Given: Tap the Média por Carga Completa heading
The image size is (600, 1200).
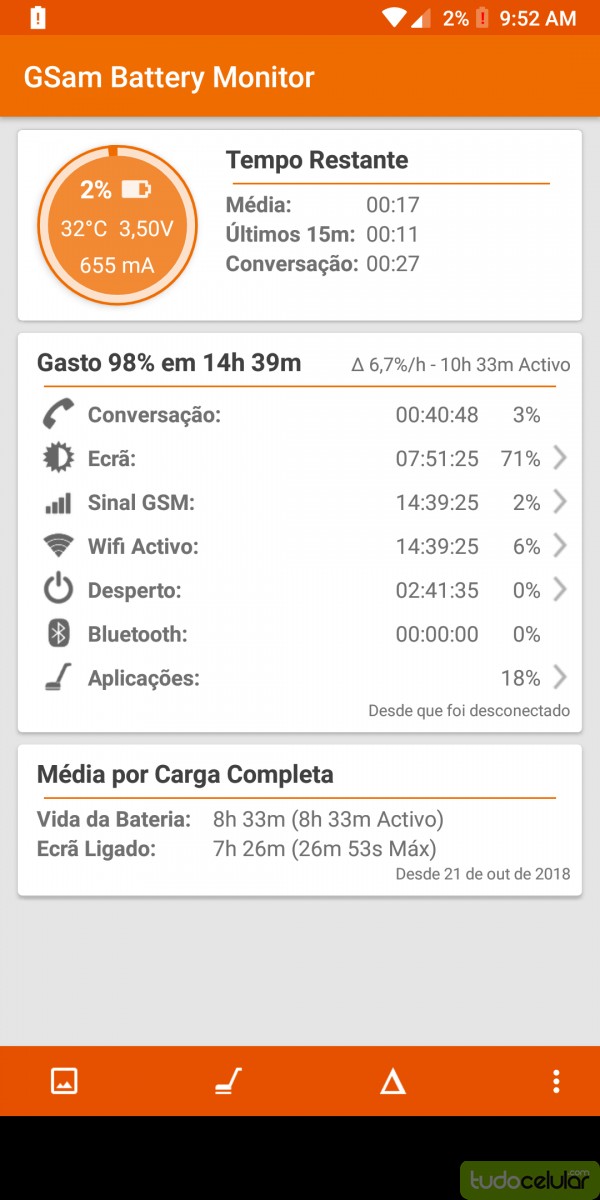Looking at the screenshot, I should tap(185, 774).
